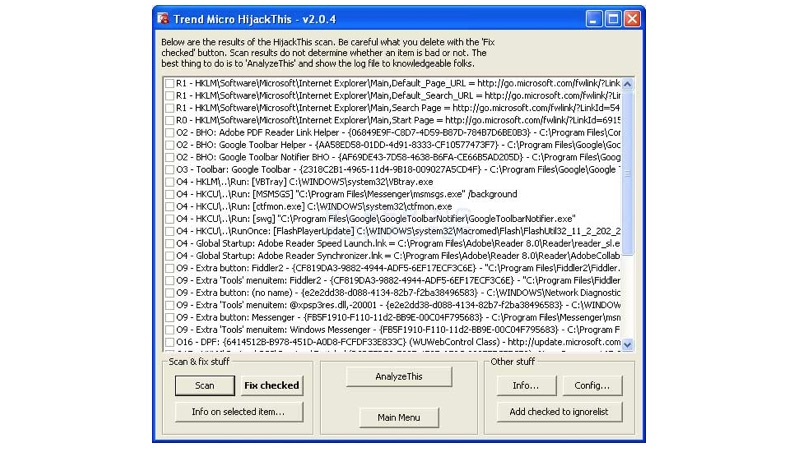Maximize the HijackThis window
Image resolution: width=800 pixels, height=450 pixels.
(x=613, y=19)
